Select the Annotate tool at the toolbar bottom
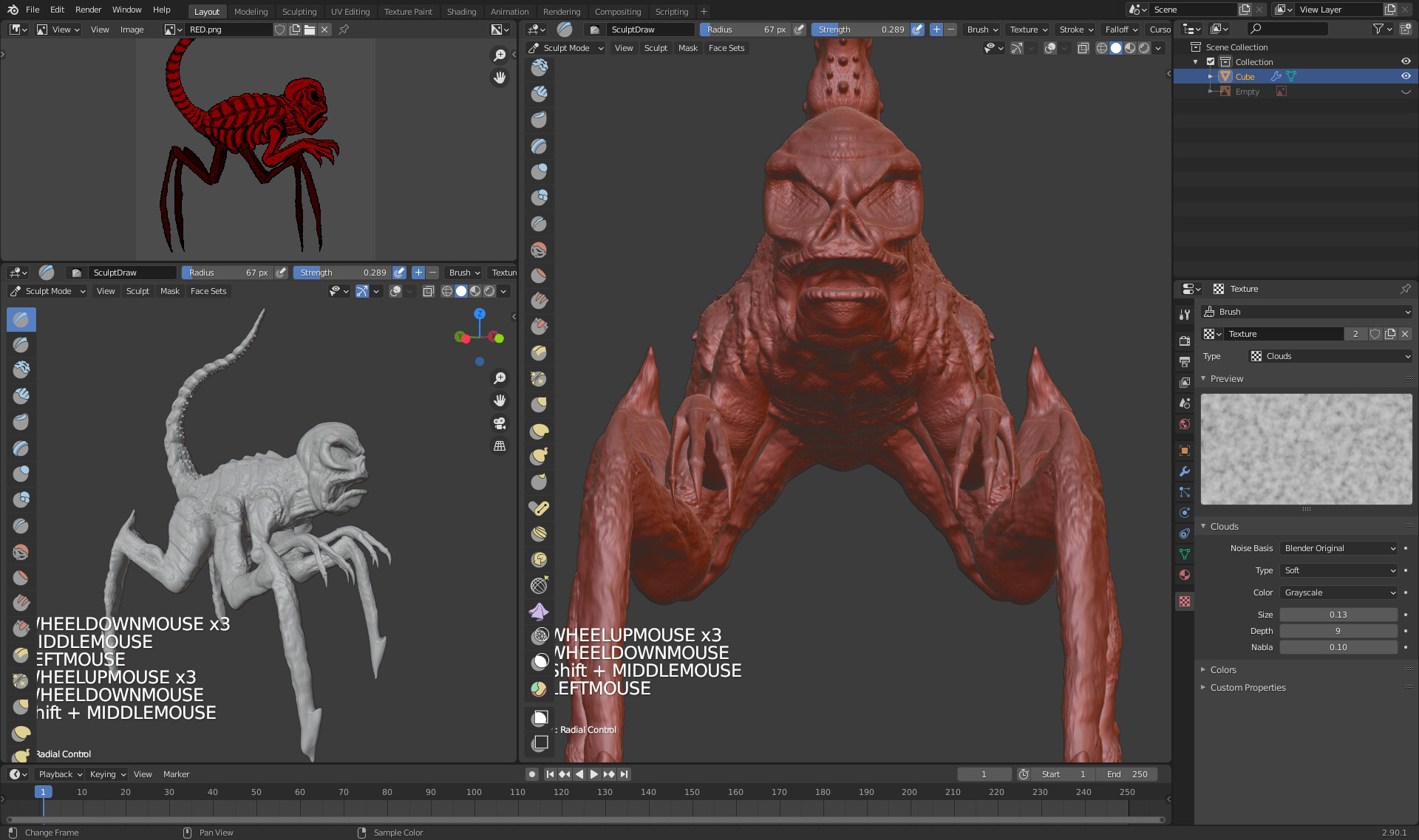 pos(539,743)
